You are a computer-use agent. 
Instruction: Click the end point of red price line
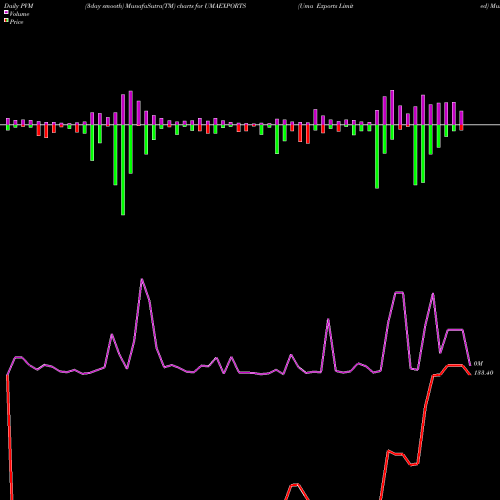[470, 374]
